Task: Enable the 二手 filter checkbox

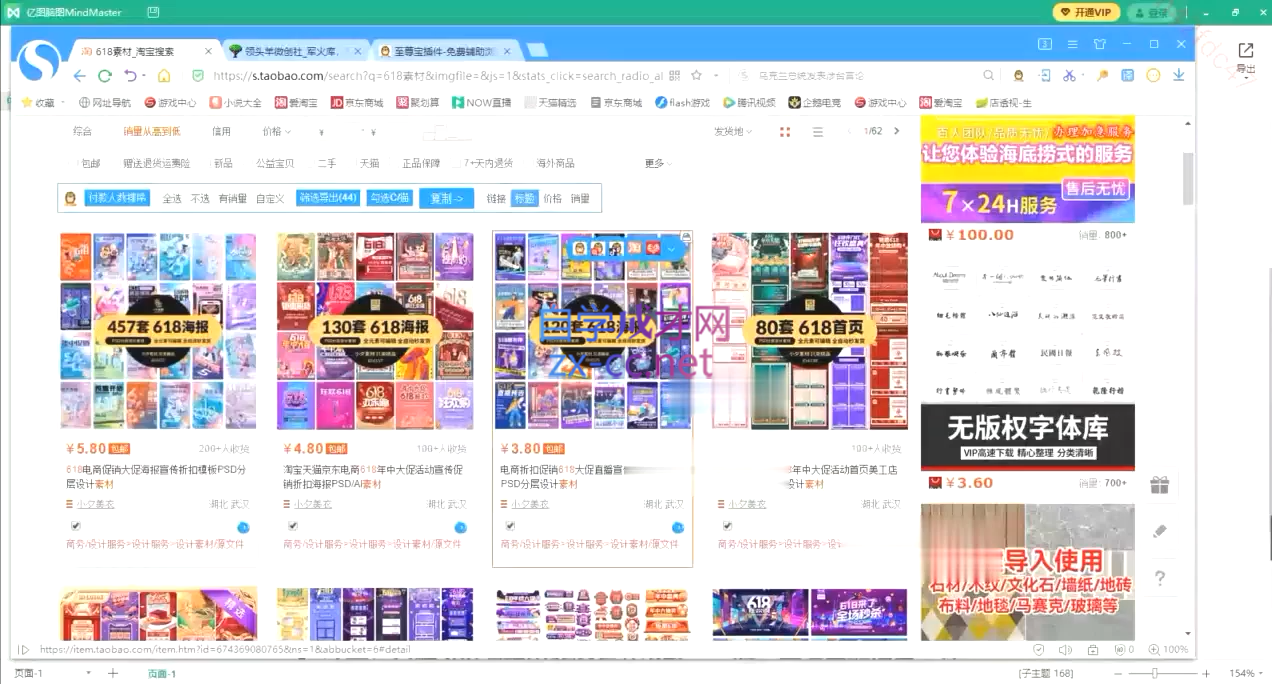Action: (x=313, y=163)
